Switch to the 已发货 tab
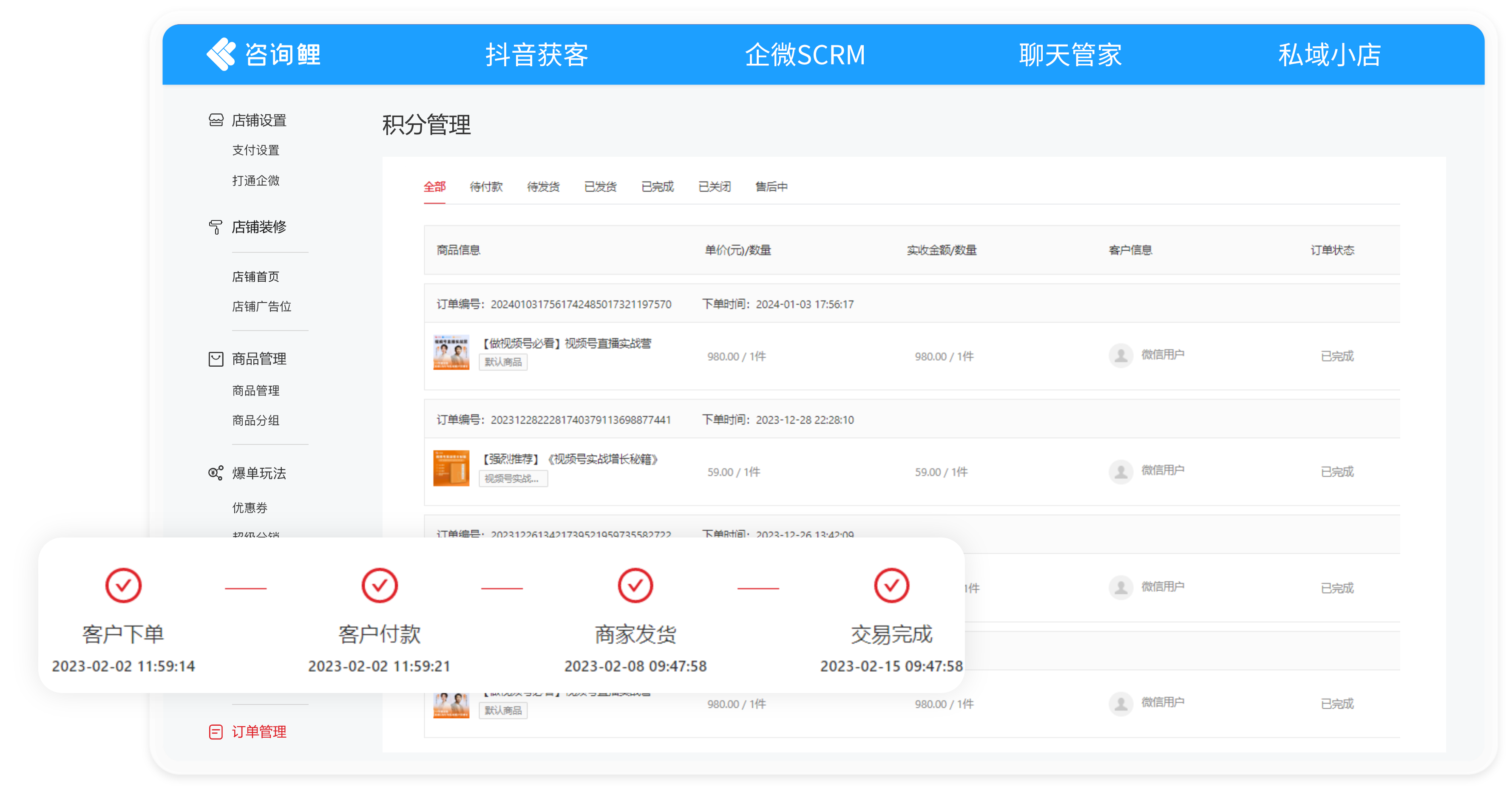1512x792 pixels. 601,187
